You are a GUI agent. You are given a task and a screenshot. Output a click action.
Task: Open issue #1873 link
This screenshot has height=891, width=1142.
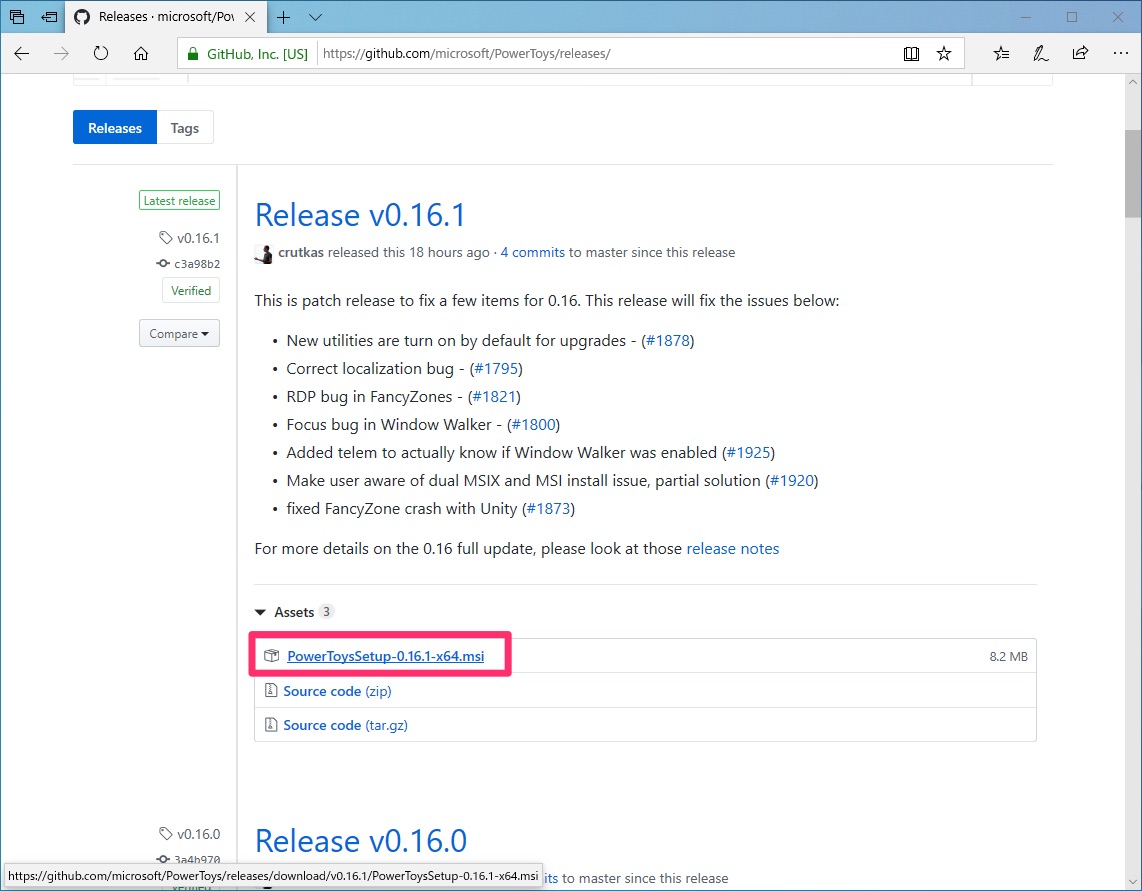tap(548, 509)
